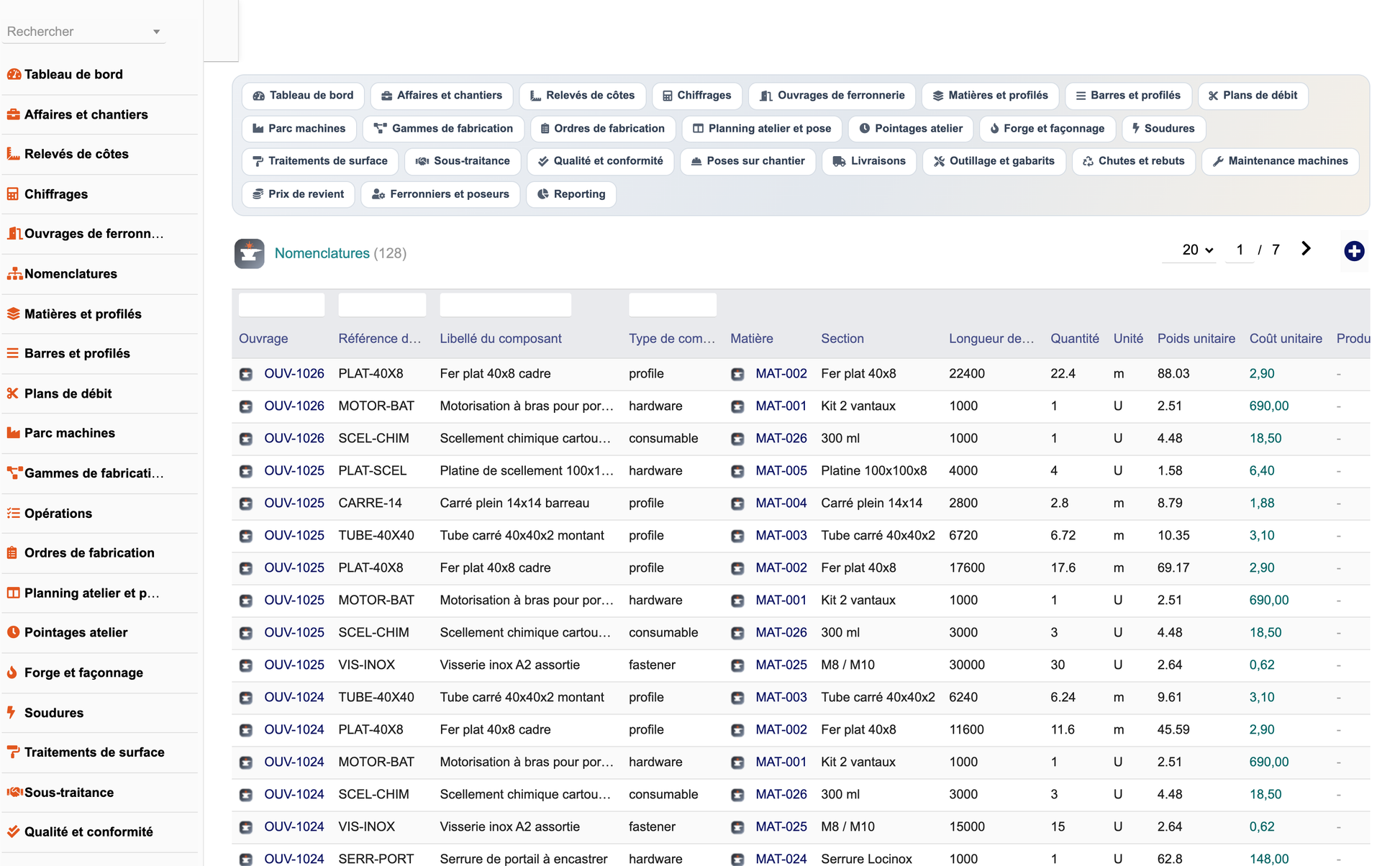Click the 'Serrure Locinox' section cell
Screen dimensions: 1400x866
coord(866,859)
